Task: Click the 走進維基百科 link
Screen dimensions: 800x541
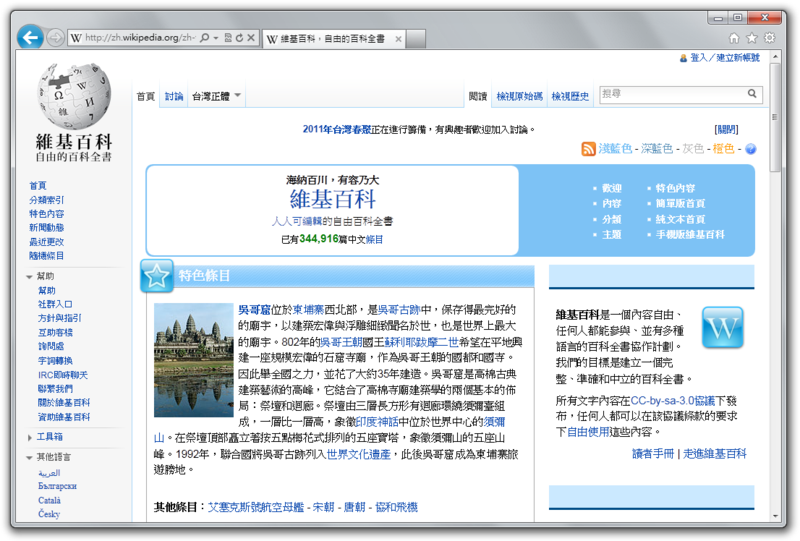Action: (715, 454)
